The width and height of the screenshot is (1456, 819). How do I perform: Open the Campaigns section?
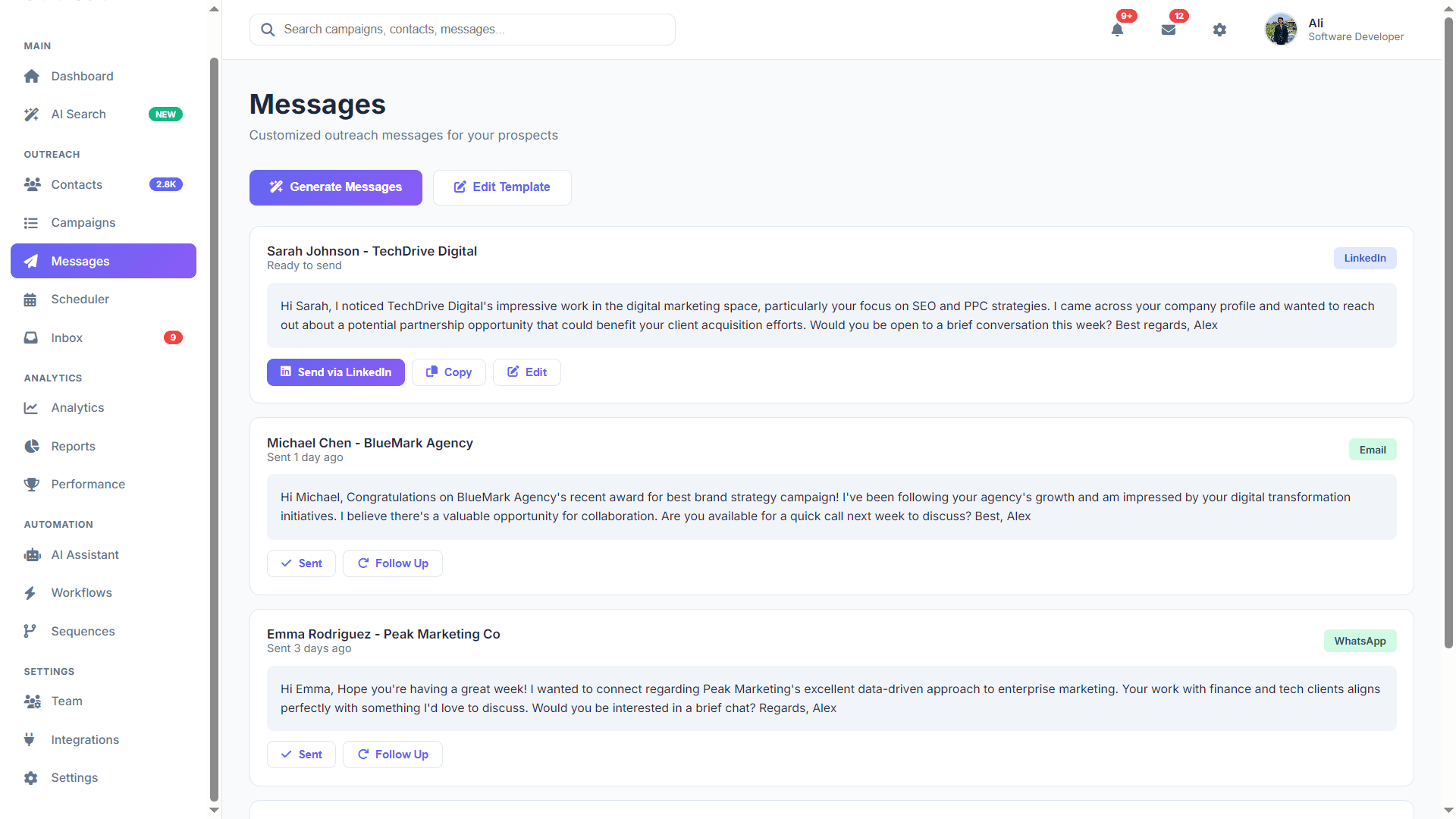click(x=83, y=222)
